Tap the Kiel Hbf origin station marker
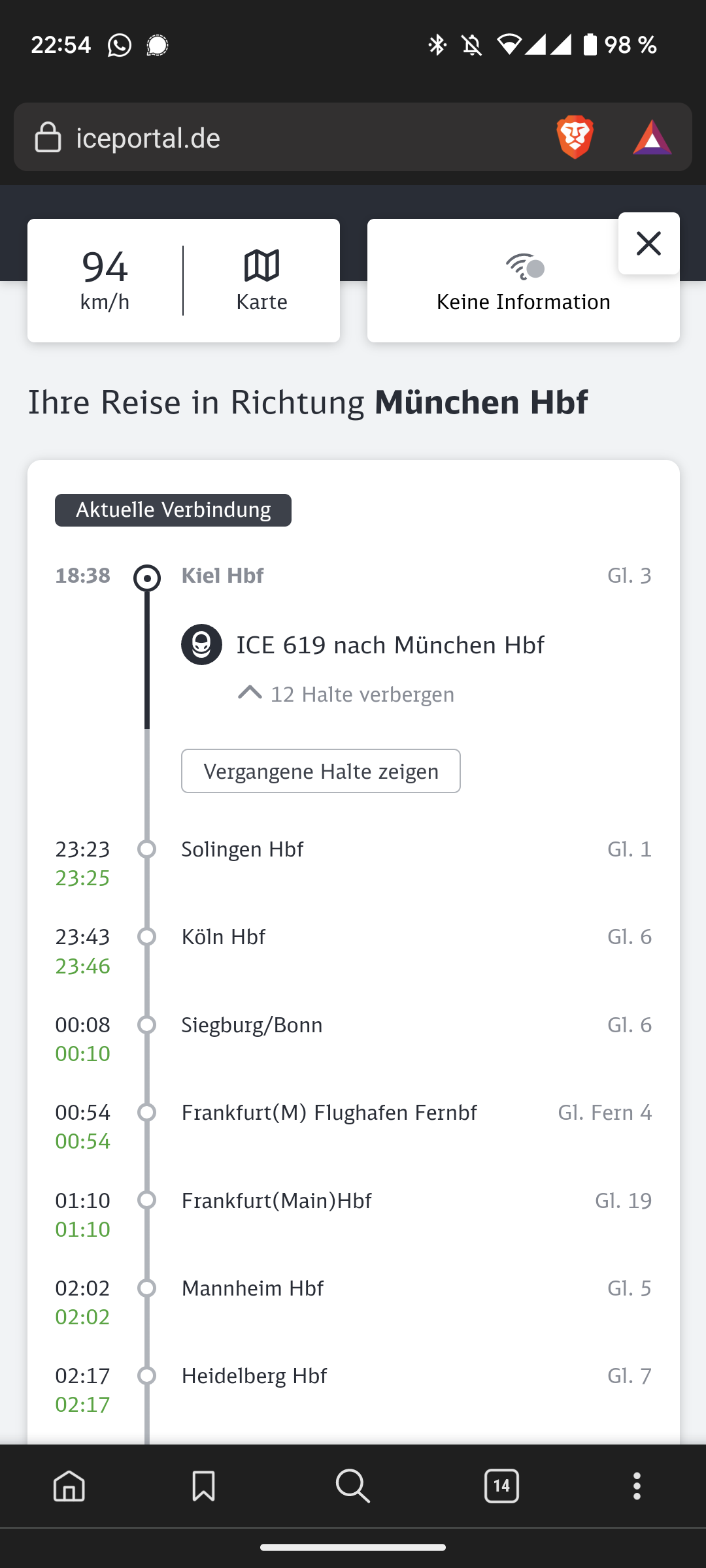The width and height of the screenshot is (706, 1568). click(x=147, y=578)
